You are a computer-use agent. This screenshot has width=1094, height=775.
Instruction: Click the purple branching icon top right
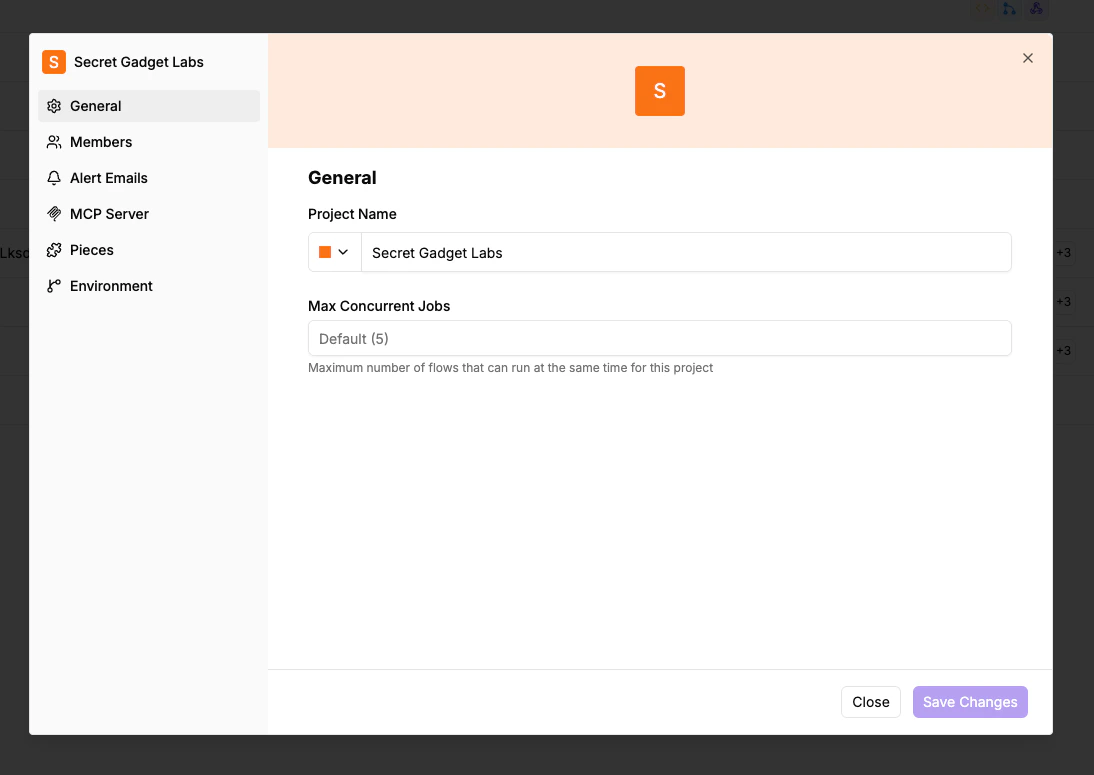[x=1036, y=9]
